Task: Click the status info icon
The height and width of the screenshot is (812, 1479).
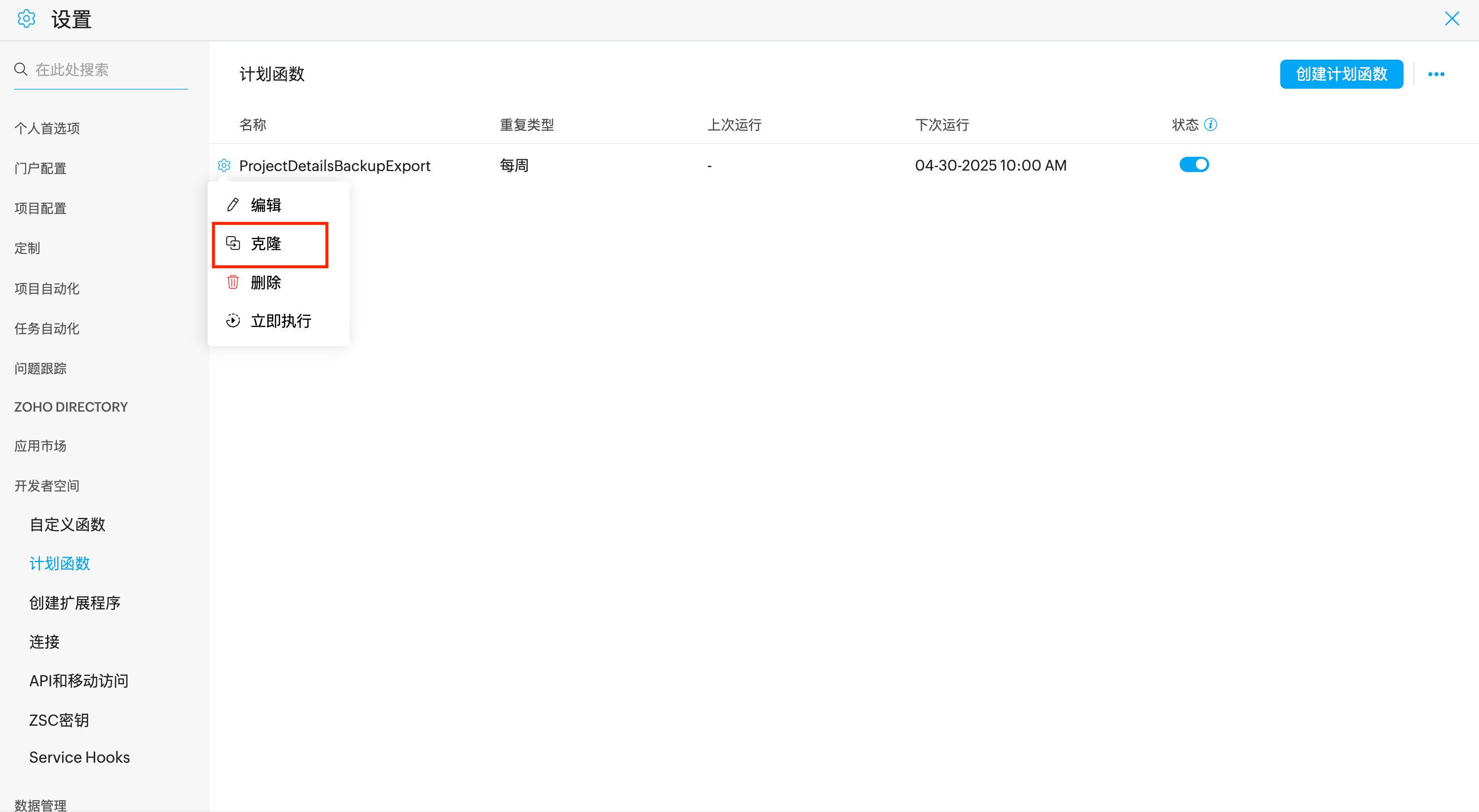Action: click(x=1210, y=125)
